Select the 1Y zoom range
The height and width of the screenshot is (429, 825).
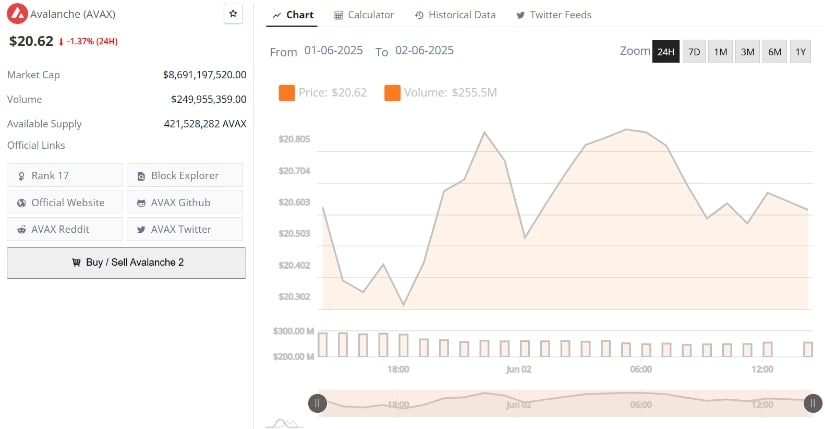pos(800,52)
